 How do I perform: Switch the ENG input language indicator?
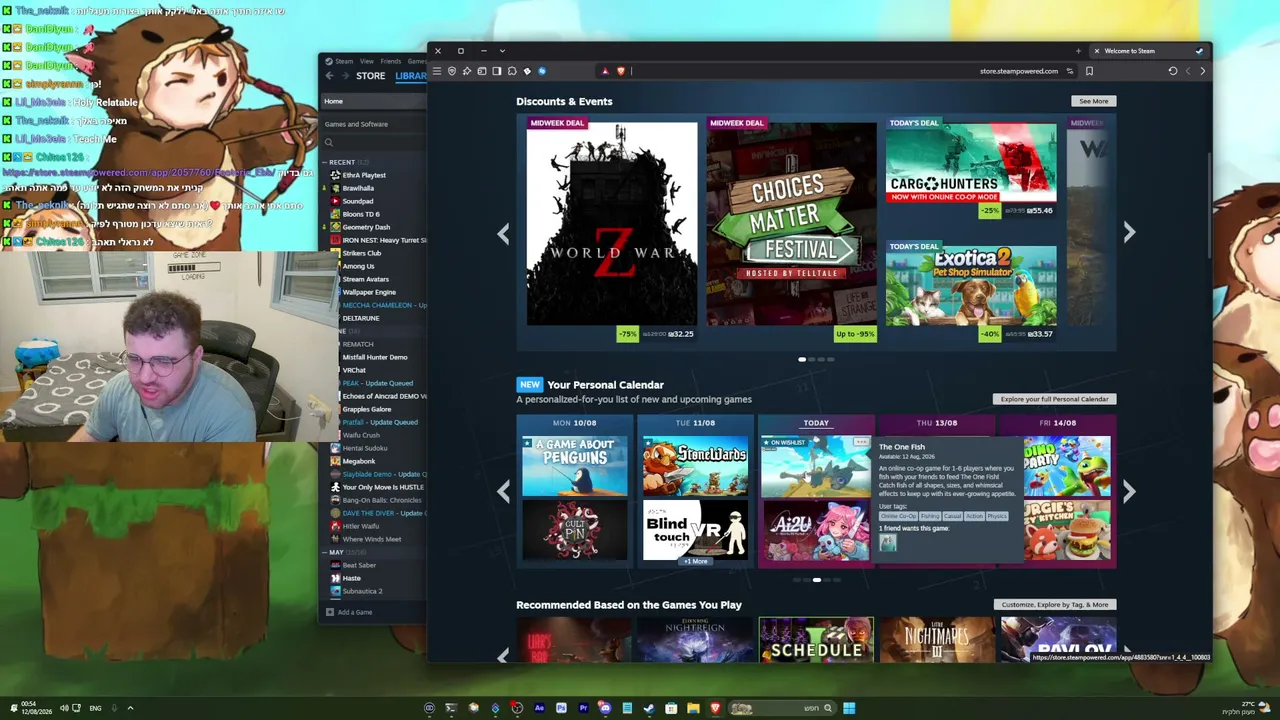click(95, 708)
